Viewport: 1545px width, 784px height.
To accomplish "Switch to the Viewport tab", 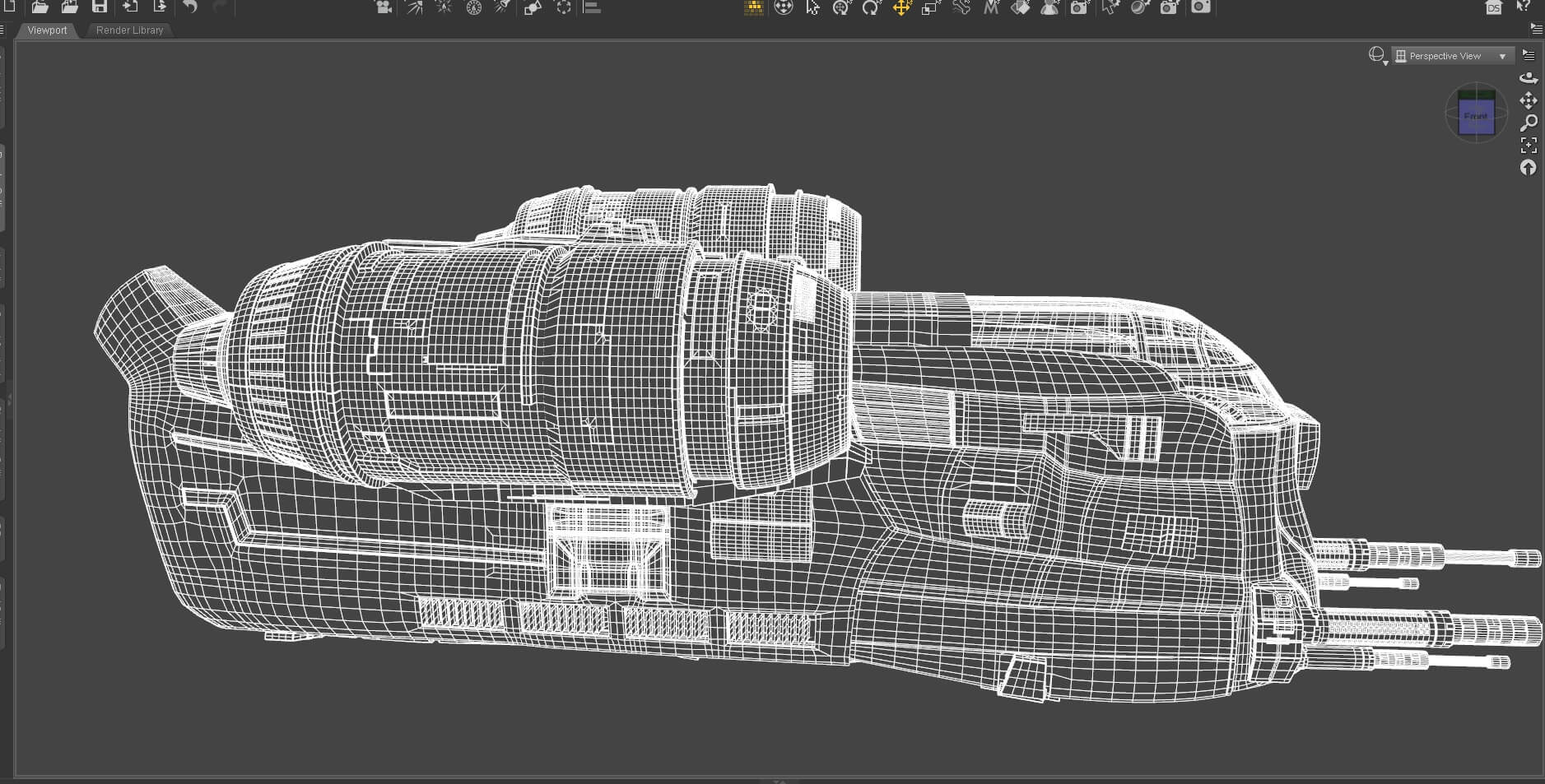I will click(x=47, y=30).
